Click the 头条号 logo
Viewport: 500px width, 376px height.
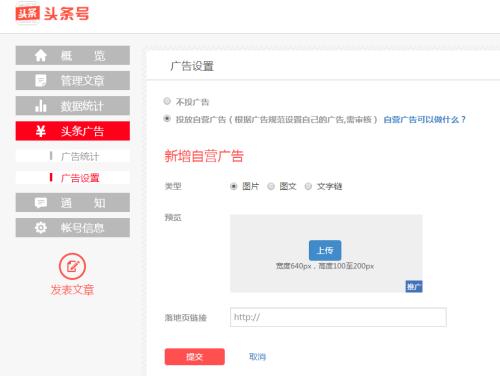click(x=52, y=14)
